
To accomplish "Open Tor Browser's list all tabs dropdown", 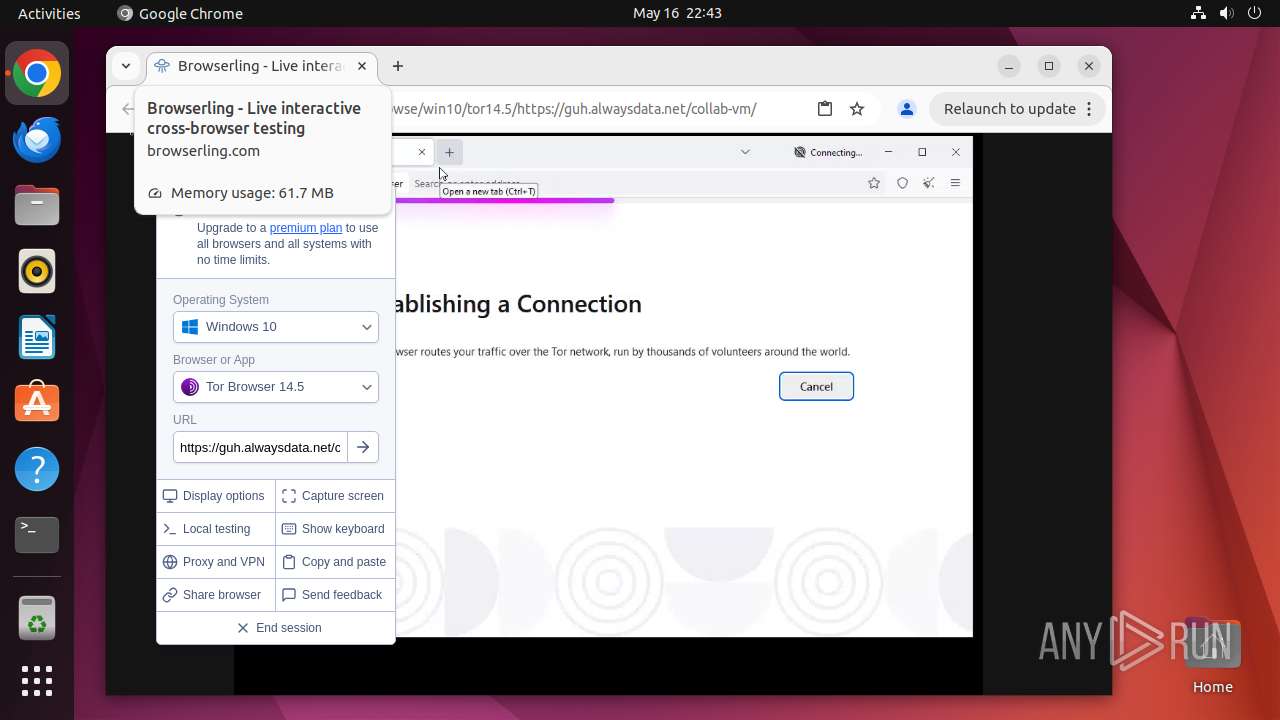I will 745,152.
